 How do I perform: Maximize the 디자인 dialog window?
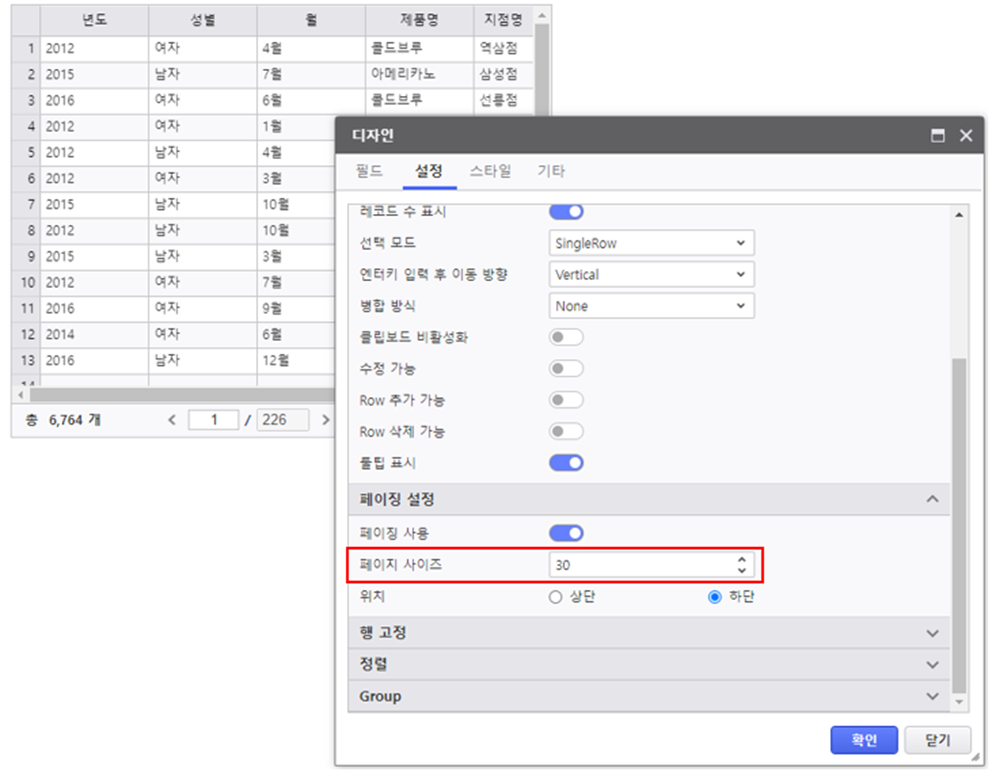click(938, 136)
